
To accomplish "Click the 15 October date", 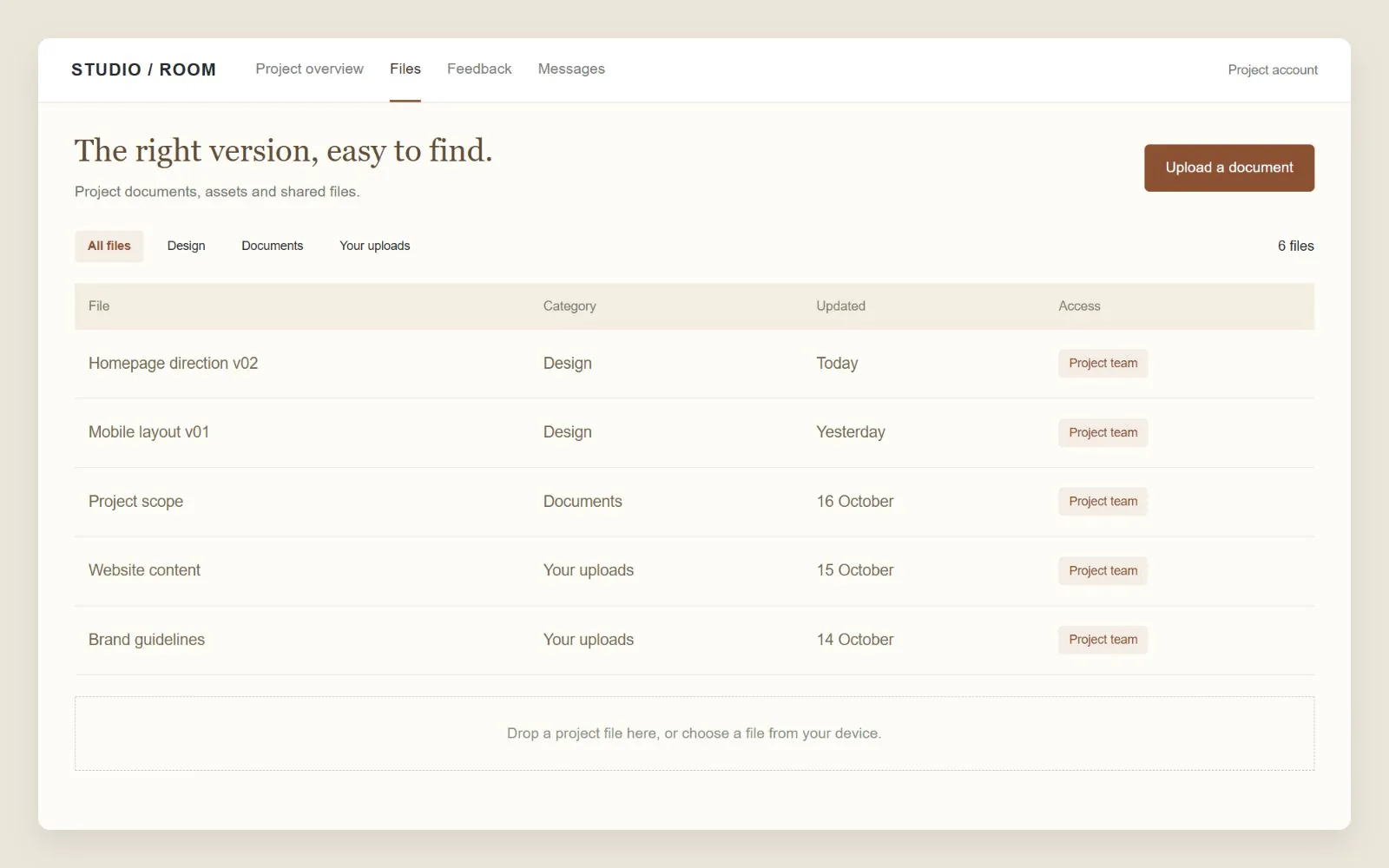I will (x=855, y=570).
